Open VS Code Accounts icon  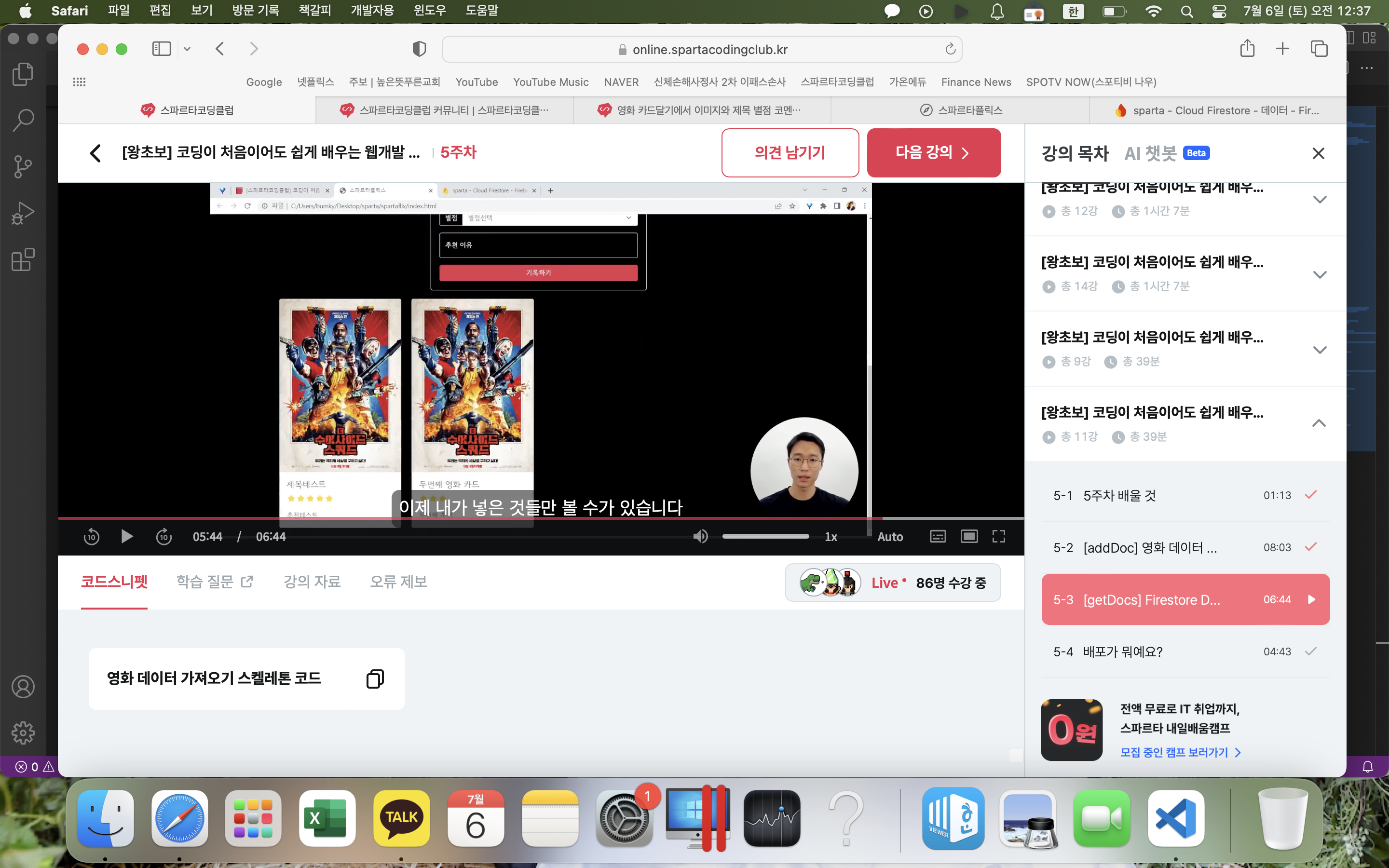click(23, 687)
